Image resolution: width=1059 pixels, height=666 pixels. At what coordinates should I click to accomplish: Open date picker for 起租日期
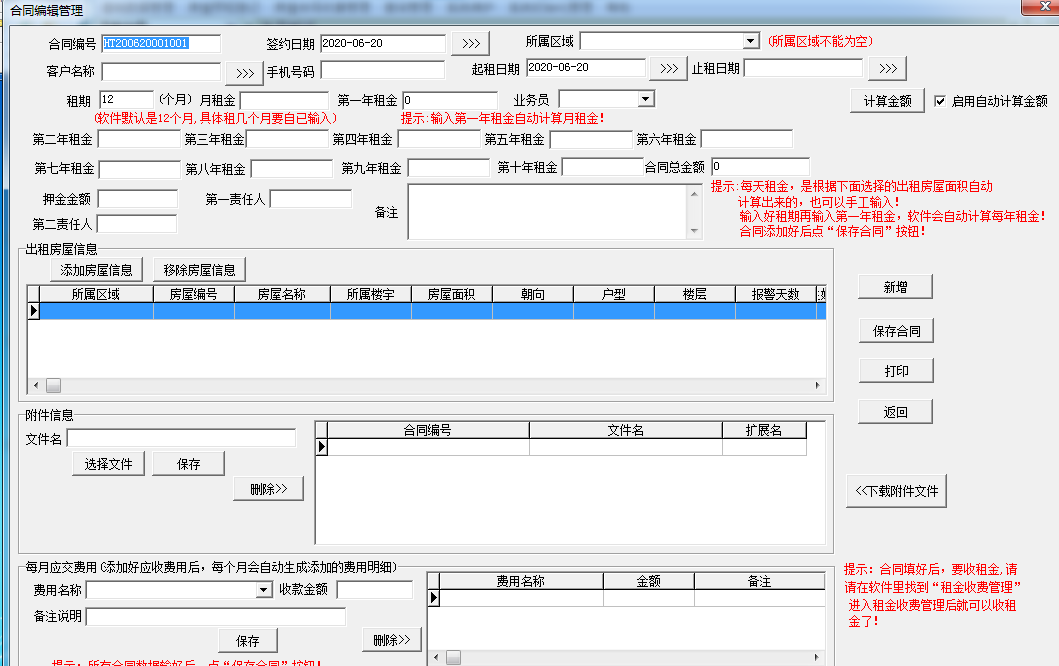(x=669, y=68)
